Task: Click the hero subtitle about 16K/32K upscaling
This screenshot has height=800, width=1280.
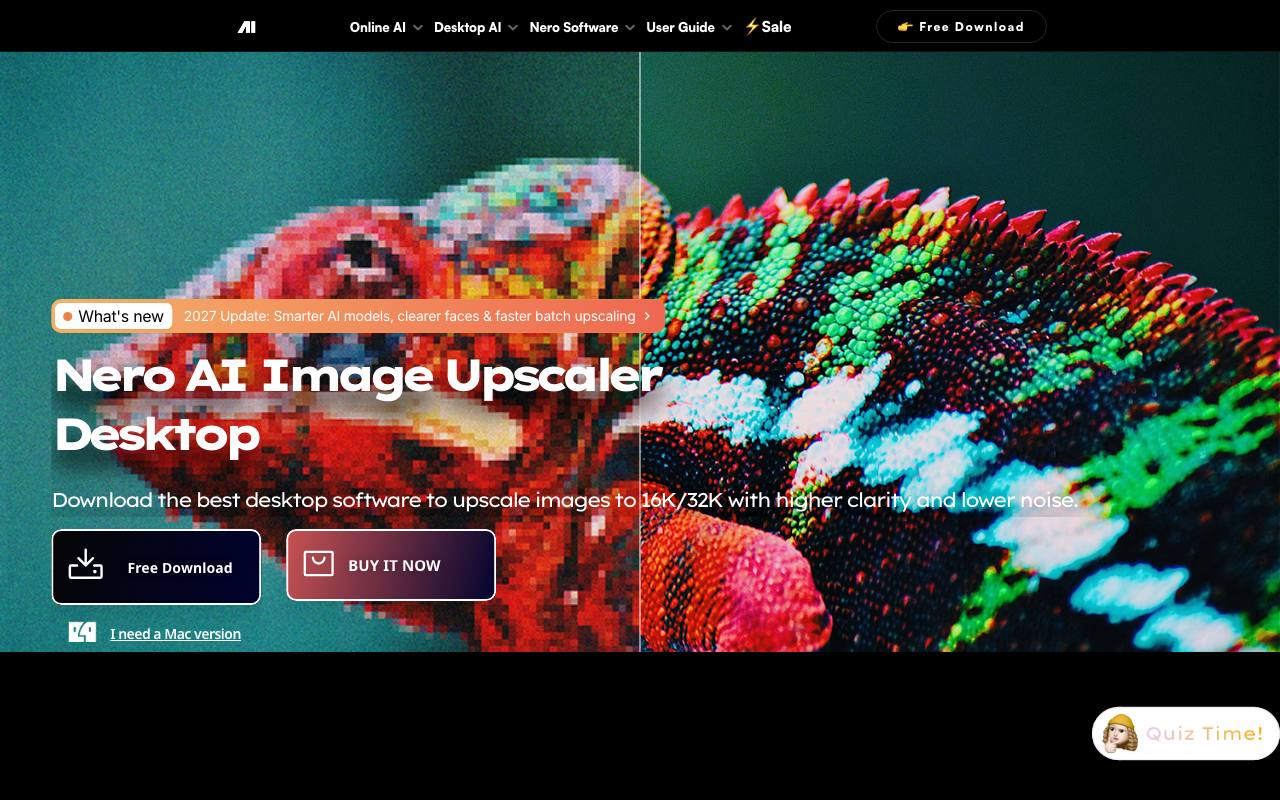Action: (565, 500)
